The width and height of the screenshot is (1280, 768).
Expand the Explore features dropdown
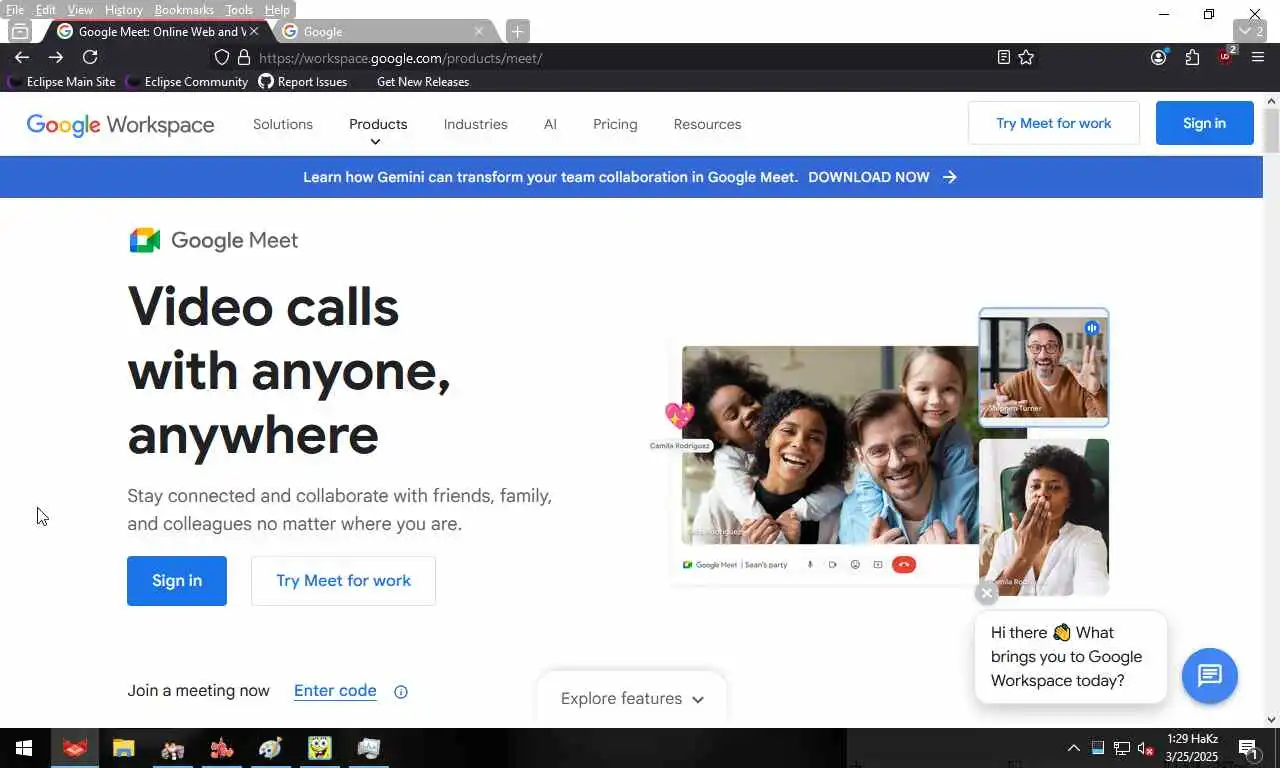click(x=632, y=699)
